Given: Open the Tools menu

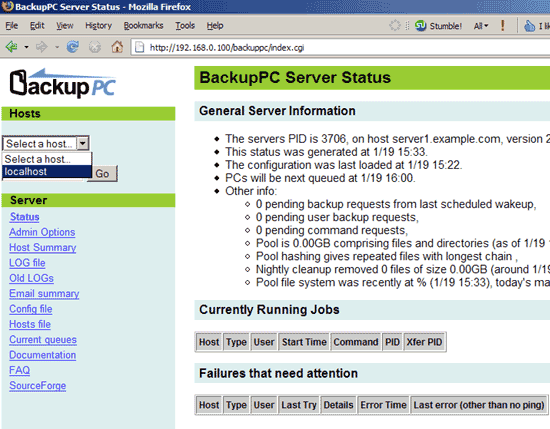Looking at the screenshot, I should (185, 26).
